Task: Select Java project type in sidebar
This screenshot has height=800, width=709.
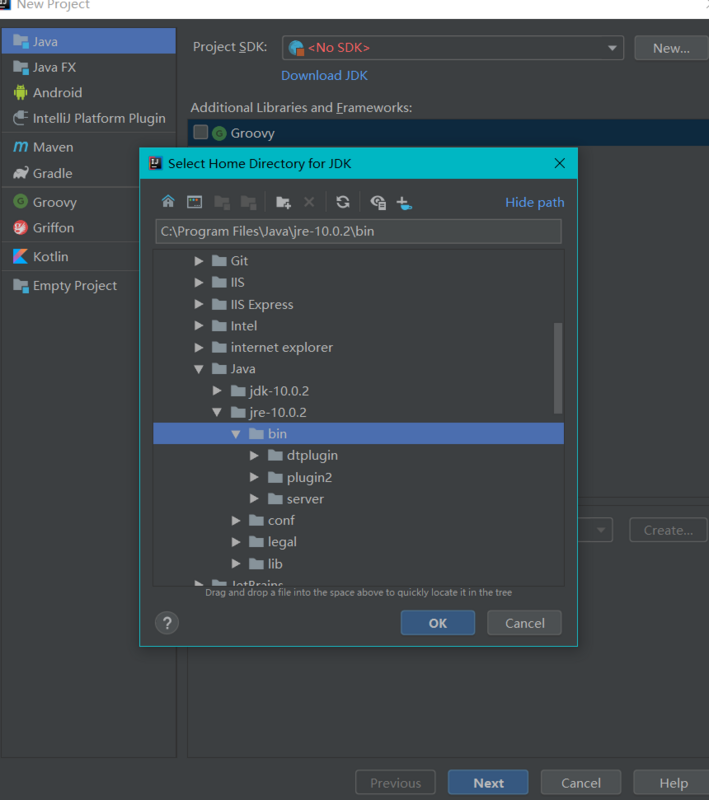Action: [89, 41]
